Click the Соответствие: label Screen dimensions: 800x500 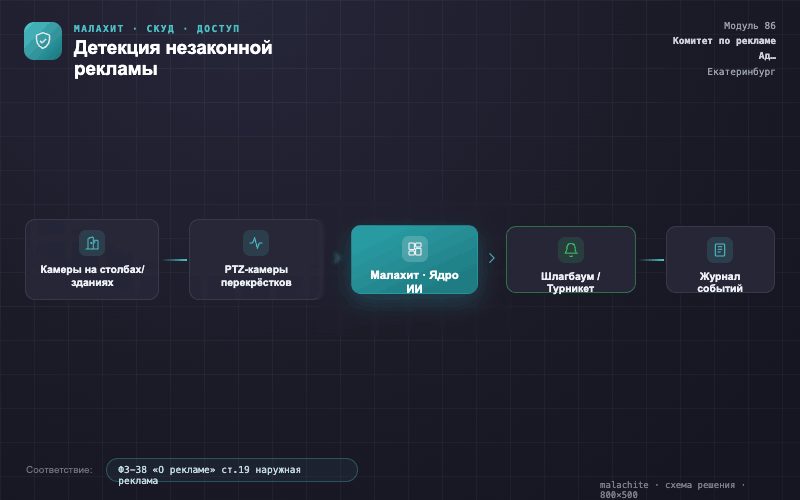[x=59, y=470]
